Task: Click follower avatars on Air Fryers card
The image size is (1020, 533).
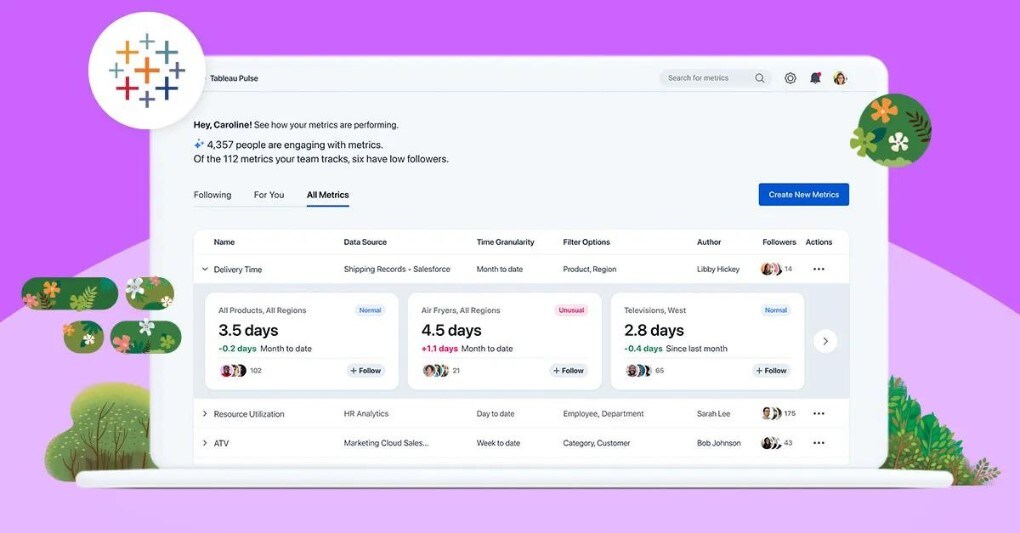Action: click(436, 370)
